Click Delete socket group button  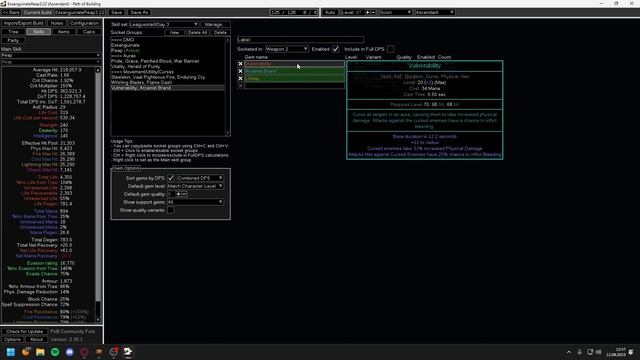tap(220, 32)
